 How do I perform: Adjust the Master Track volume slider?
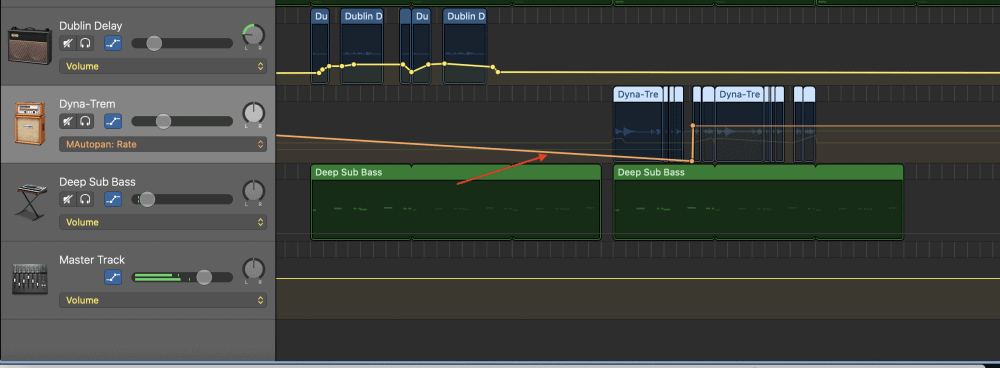click(x=204, y=277)
